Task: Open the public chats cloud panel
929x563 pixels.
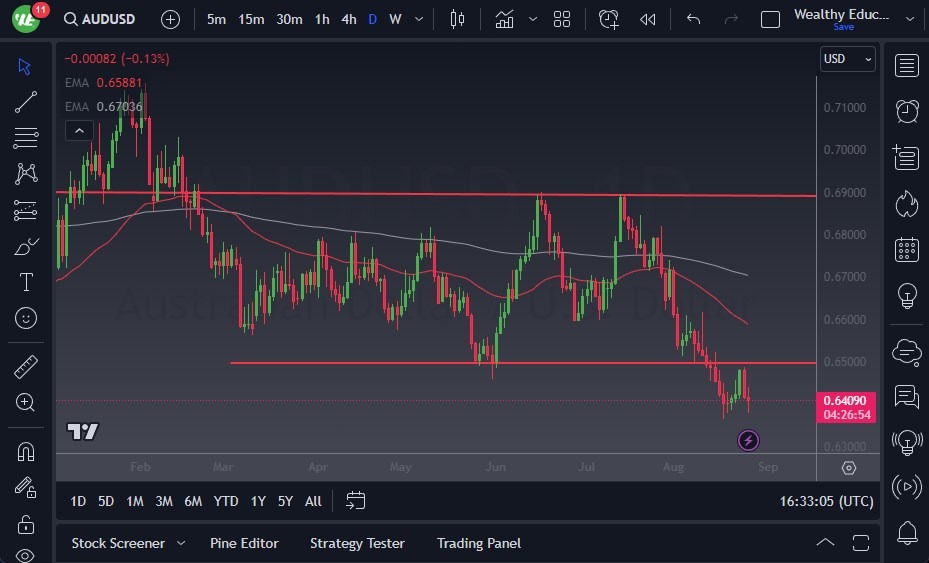Action: coord(906,352)
